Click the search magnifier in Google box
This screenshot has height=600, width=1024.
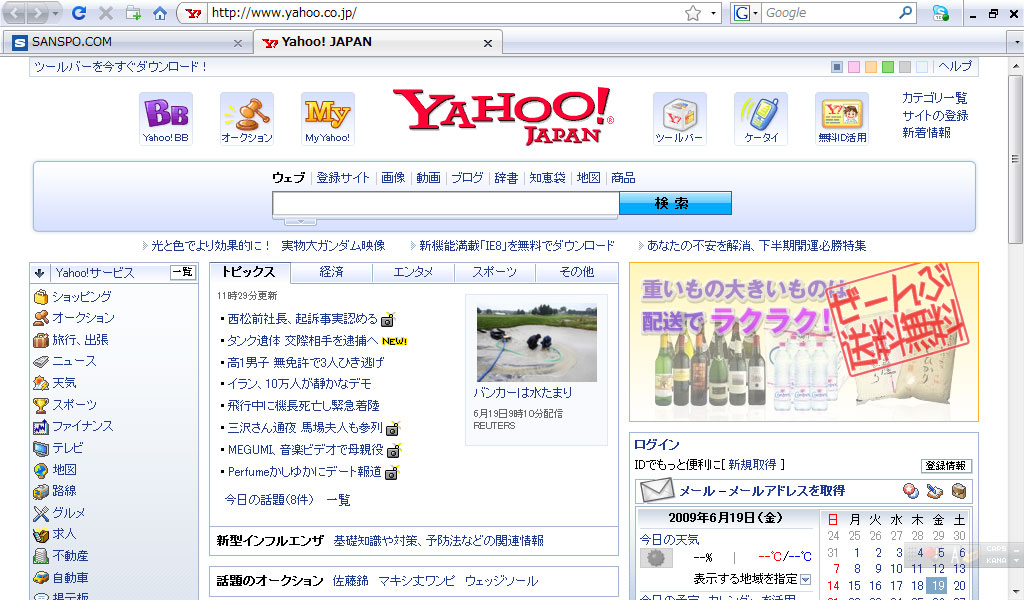pos(905,12)
